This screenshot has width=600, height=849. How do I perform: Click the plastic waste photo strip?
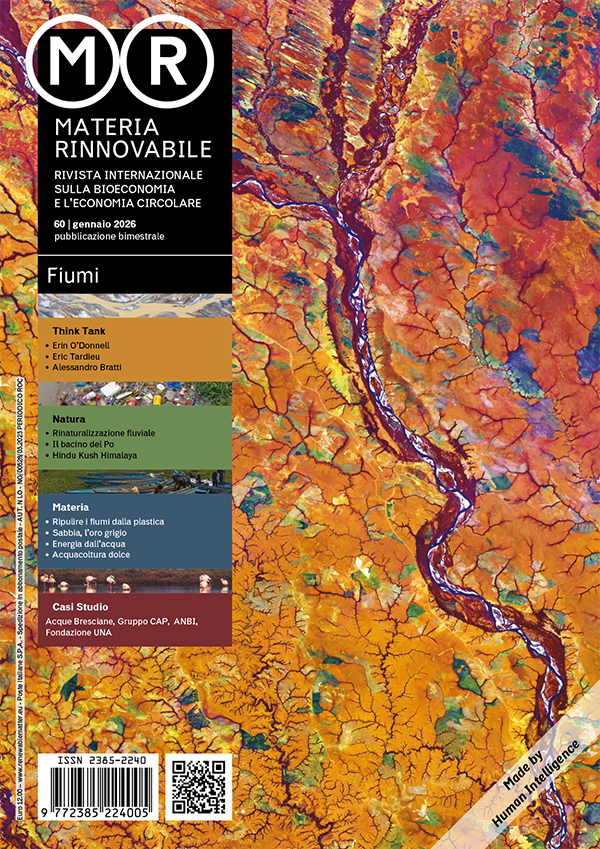(134, 392)
